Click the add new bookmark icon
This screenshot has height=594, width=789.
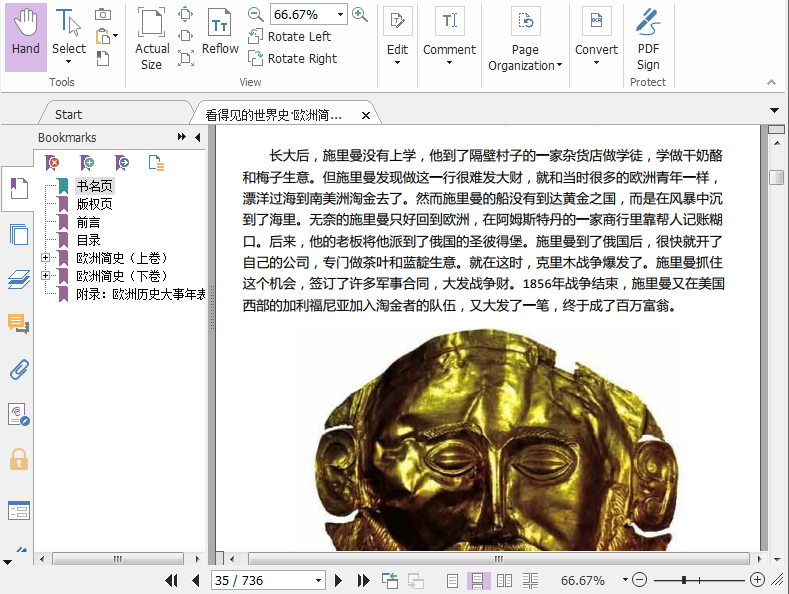(x=88, y=163)
